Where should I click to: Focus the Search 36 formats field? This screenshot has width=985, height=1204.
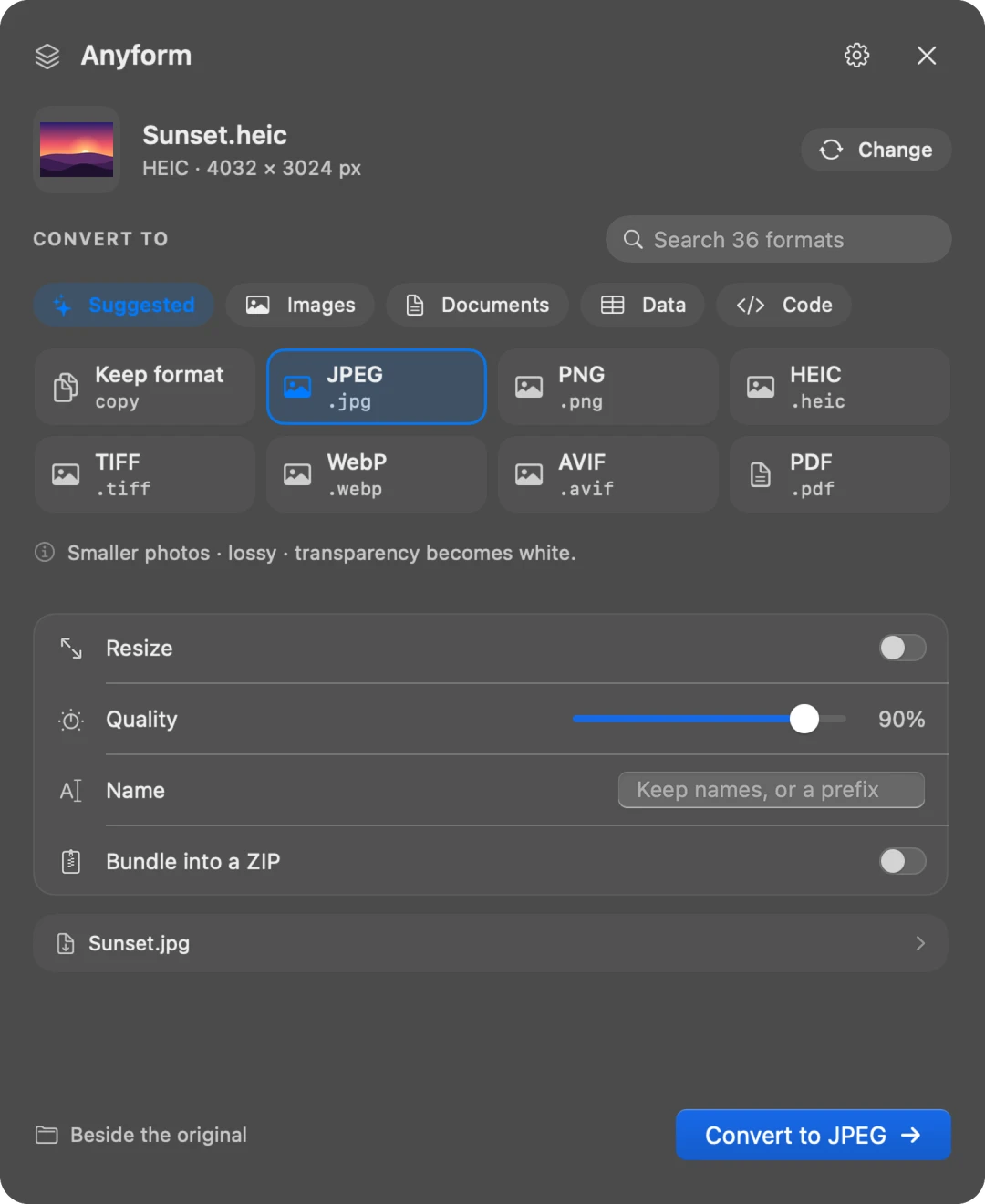click(x=778, y=239)
